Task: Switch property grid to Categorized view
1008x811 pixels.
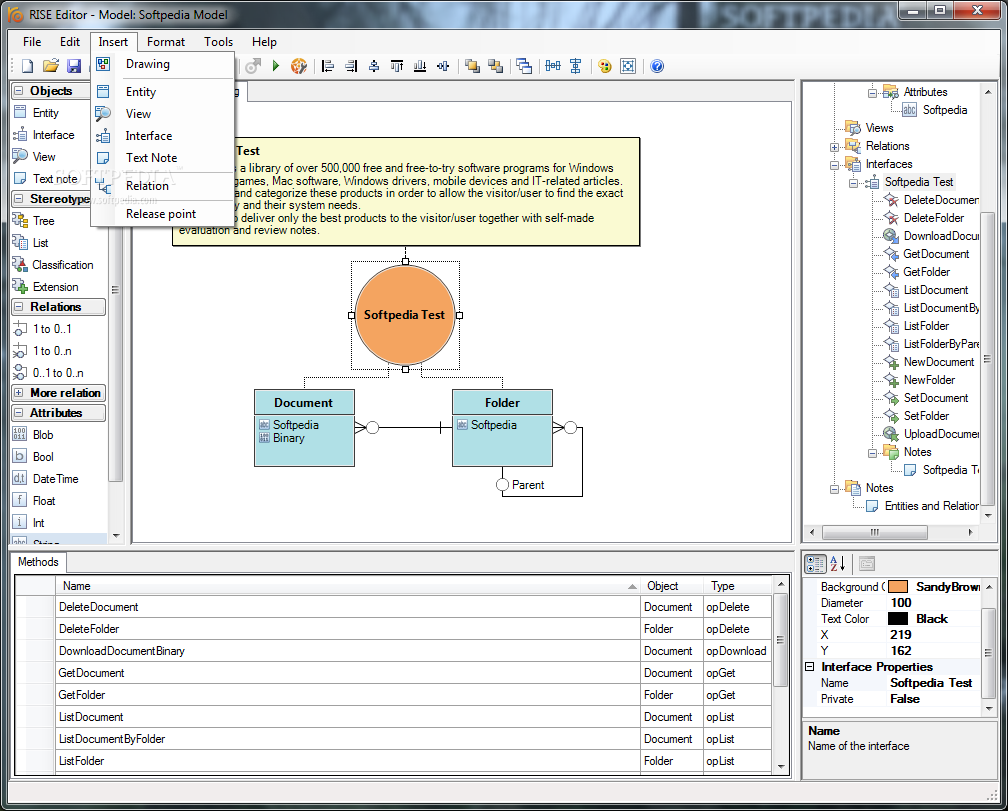Action: (x=815, y=564)
